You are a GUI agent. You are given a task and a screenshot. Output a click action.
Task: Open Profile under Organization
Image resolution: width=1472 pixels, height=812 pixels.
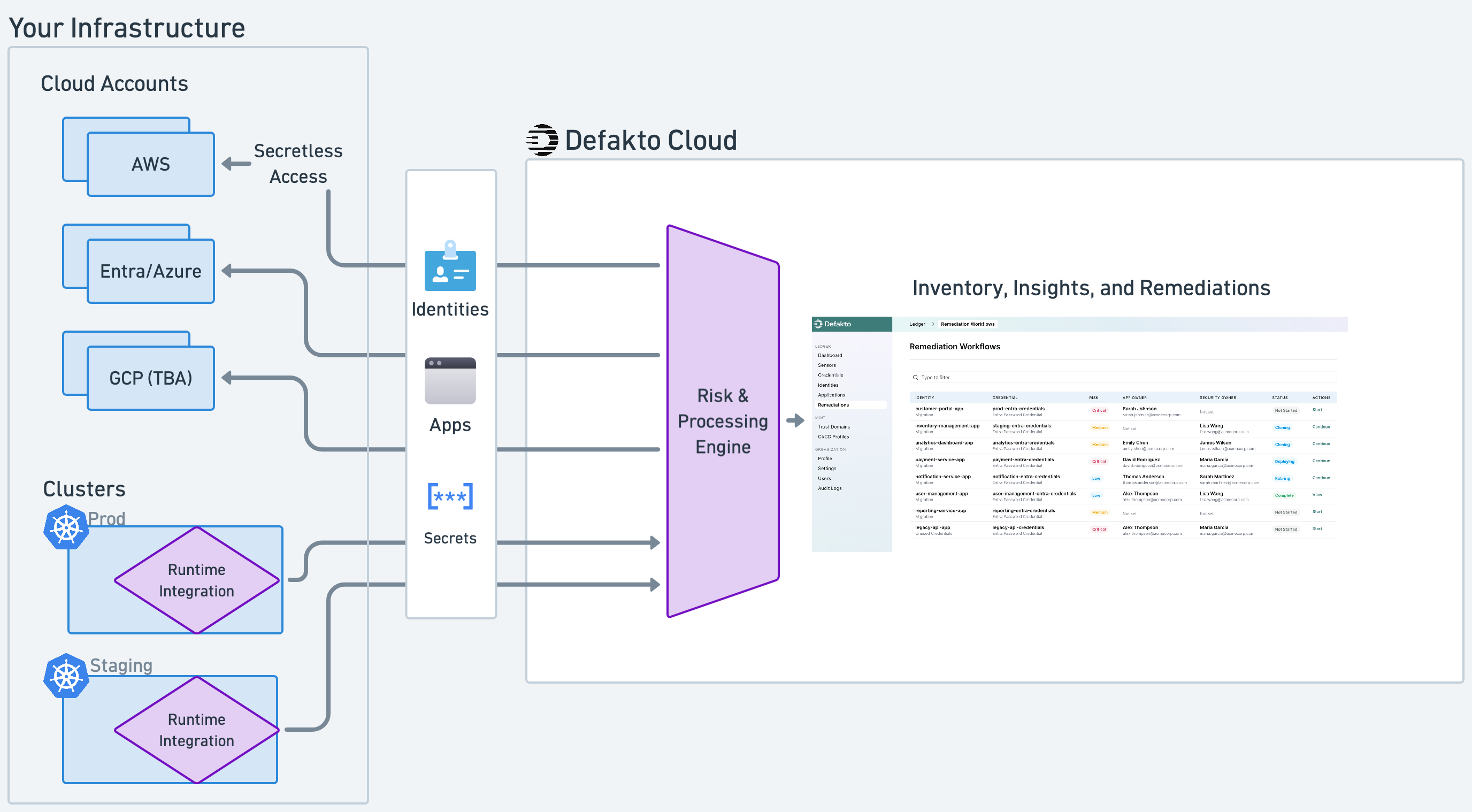point(825,459)
